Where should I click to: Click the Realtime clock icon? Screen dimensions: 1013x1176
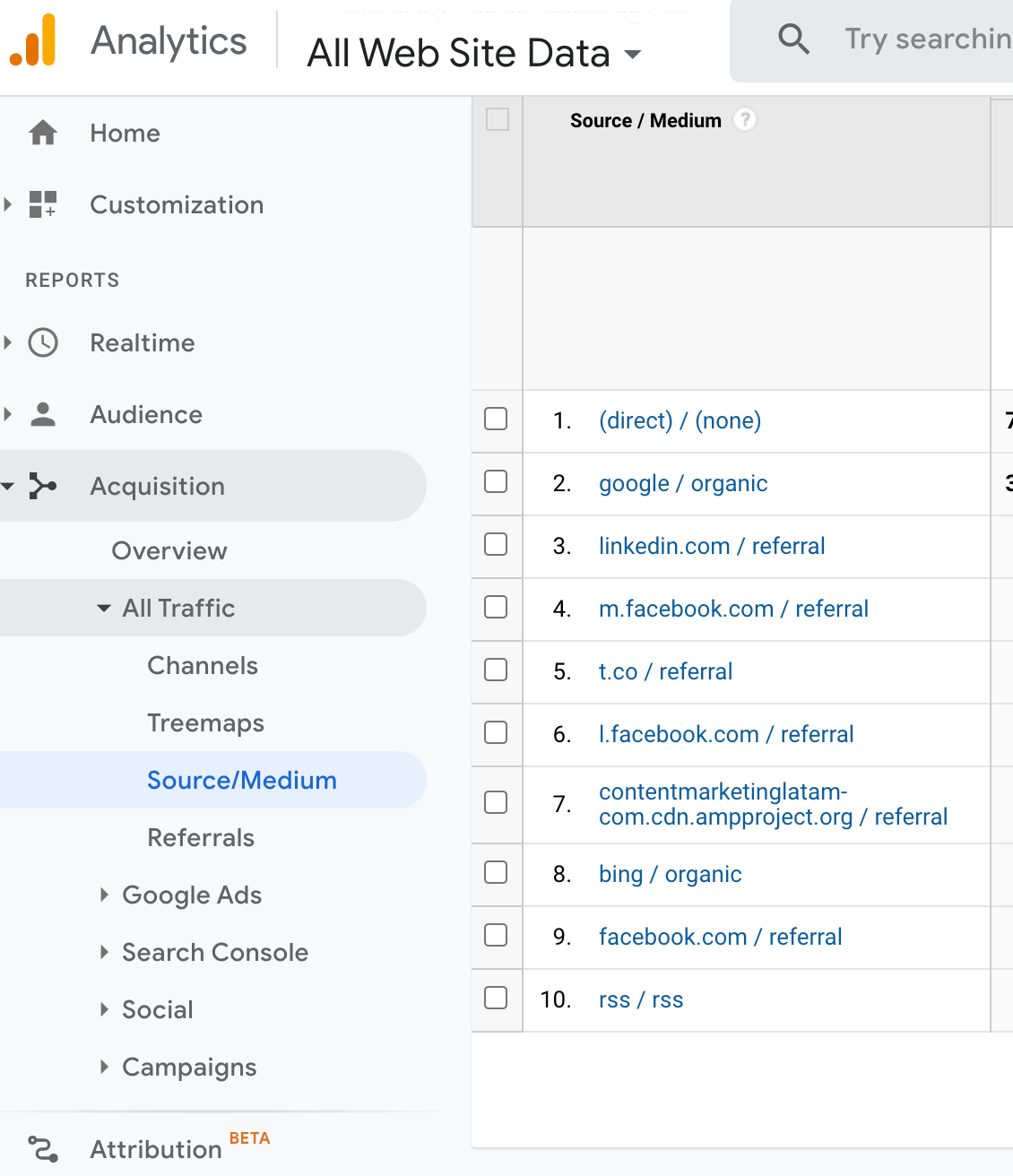(42, 342)
